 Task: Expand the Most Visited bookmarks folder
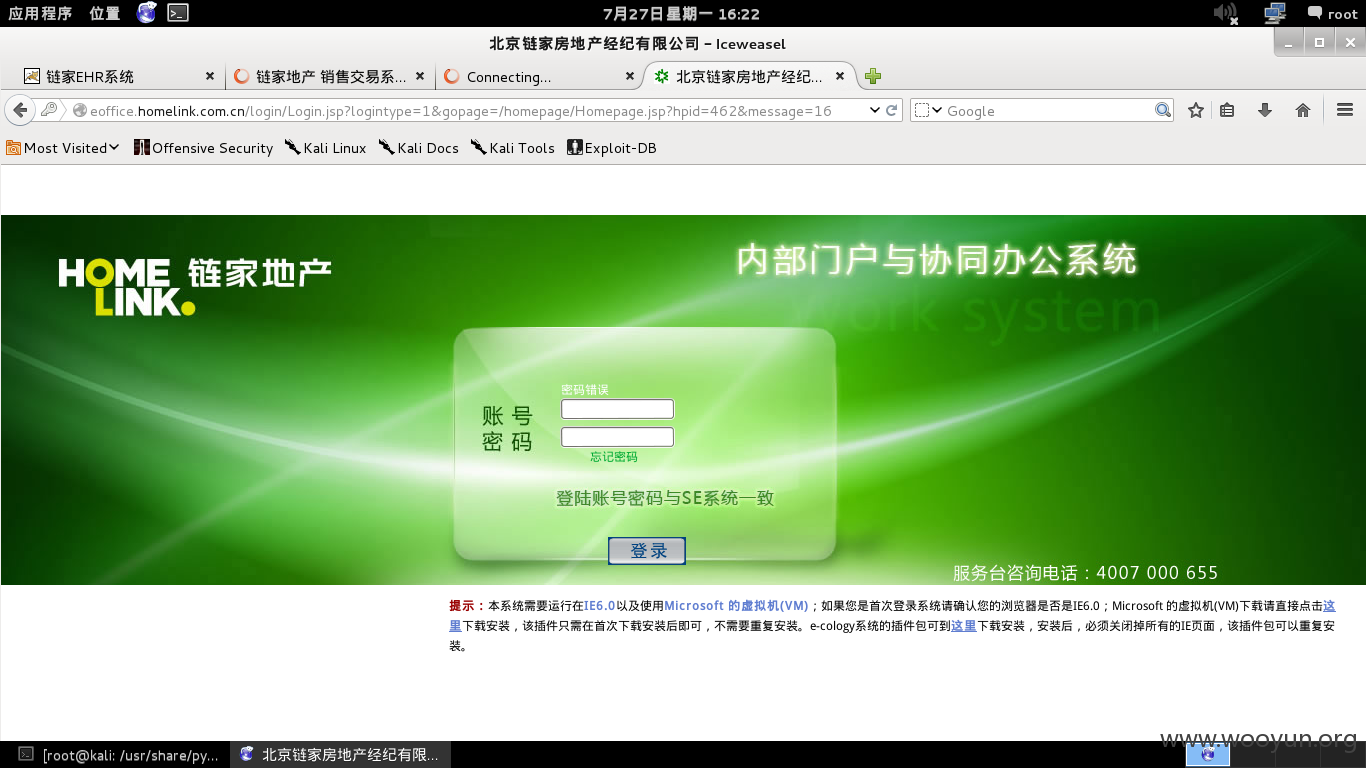tap(63, 148)
